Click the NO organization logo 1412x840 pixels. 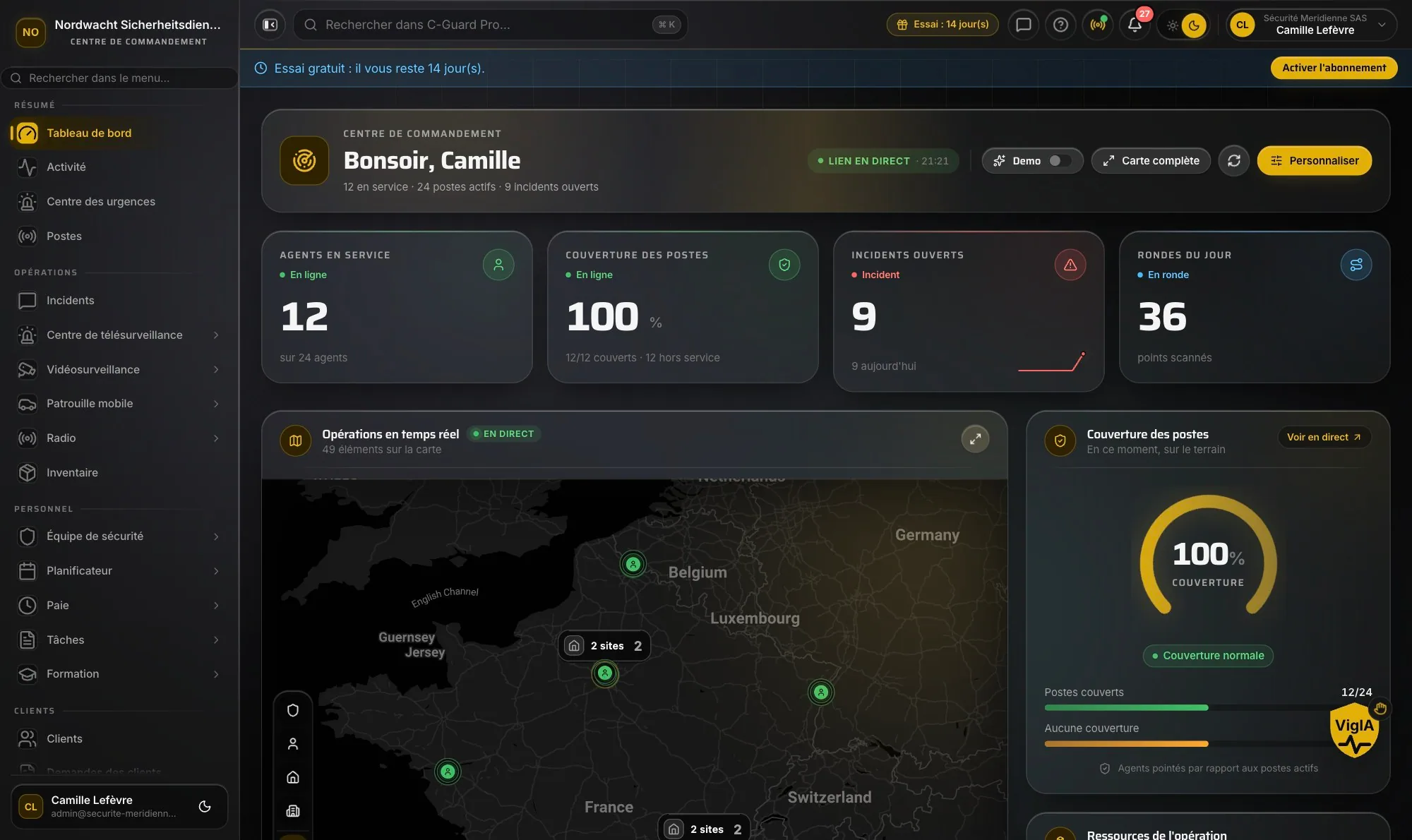coord(30,32)
